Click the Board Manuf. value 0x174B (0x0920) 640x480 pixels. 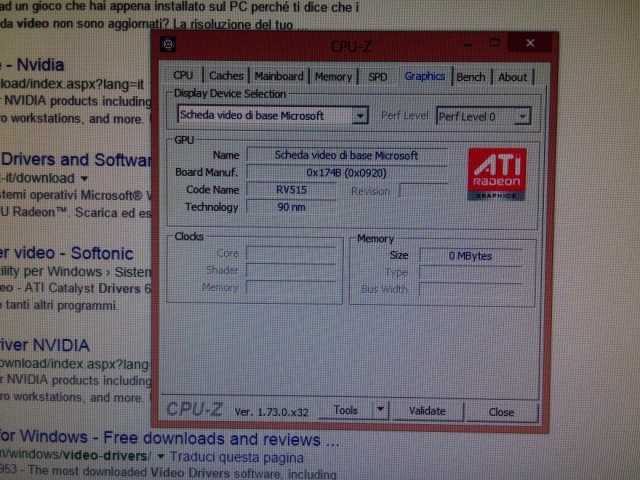[x=347, y=173]
